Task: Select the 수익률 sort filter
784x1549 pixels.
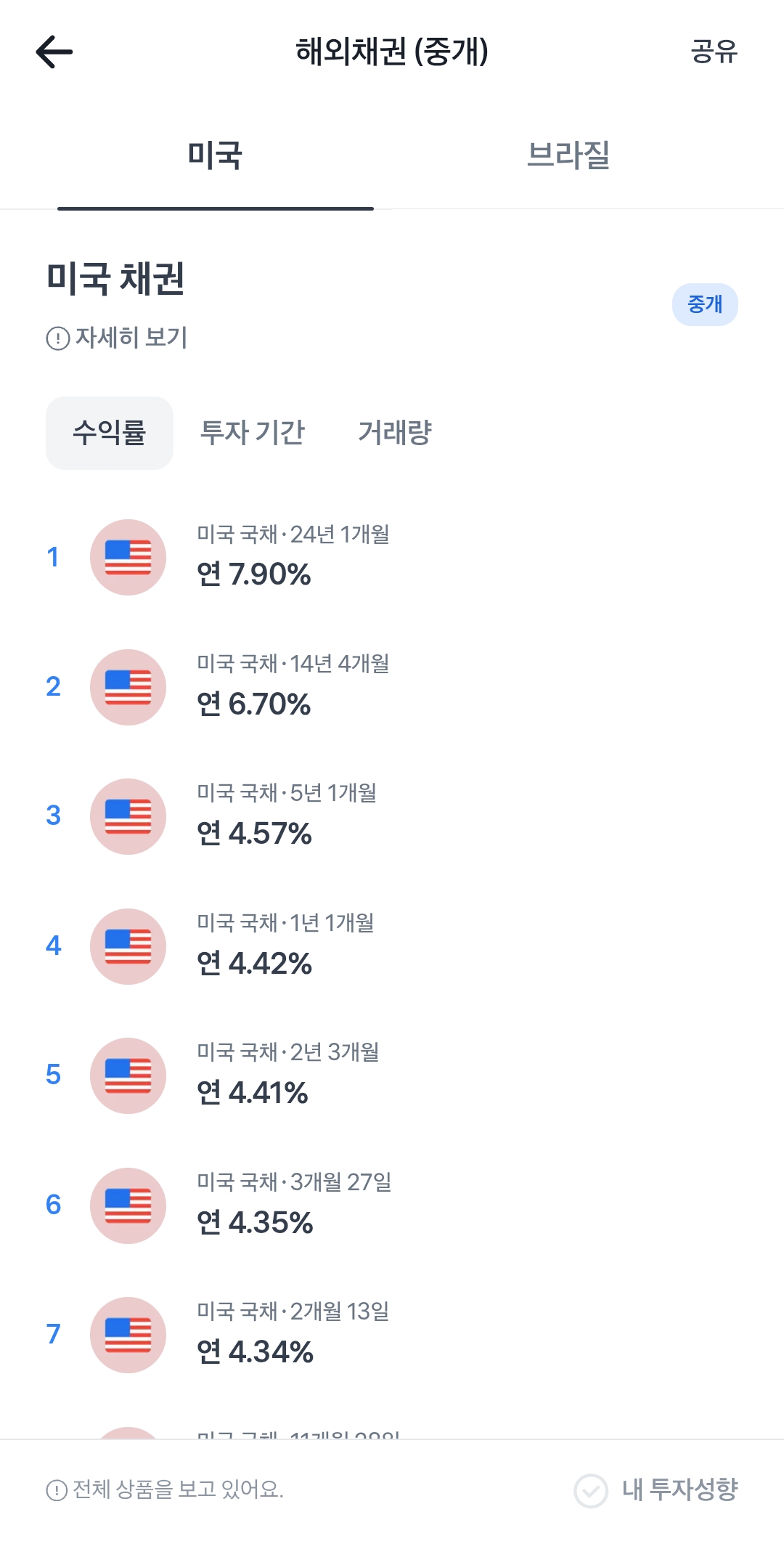Action: tap(110, 433)
